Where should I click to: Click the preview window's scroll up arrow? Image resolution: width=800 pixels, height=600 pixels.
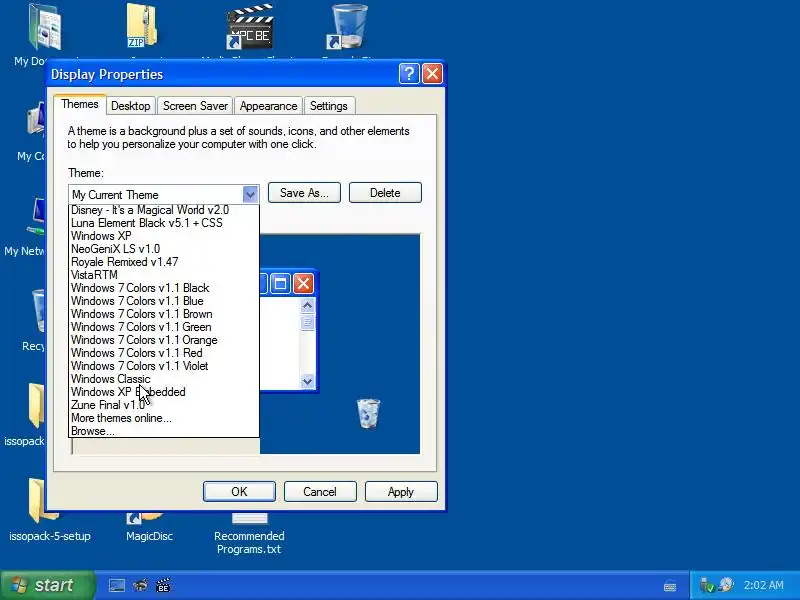pyautogui.click(x=307, y=306)
